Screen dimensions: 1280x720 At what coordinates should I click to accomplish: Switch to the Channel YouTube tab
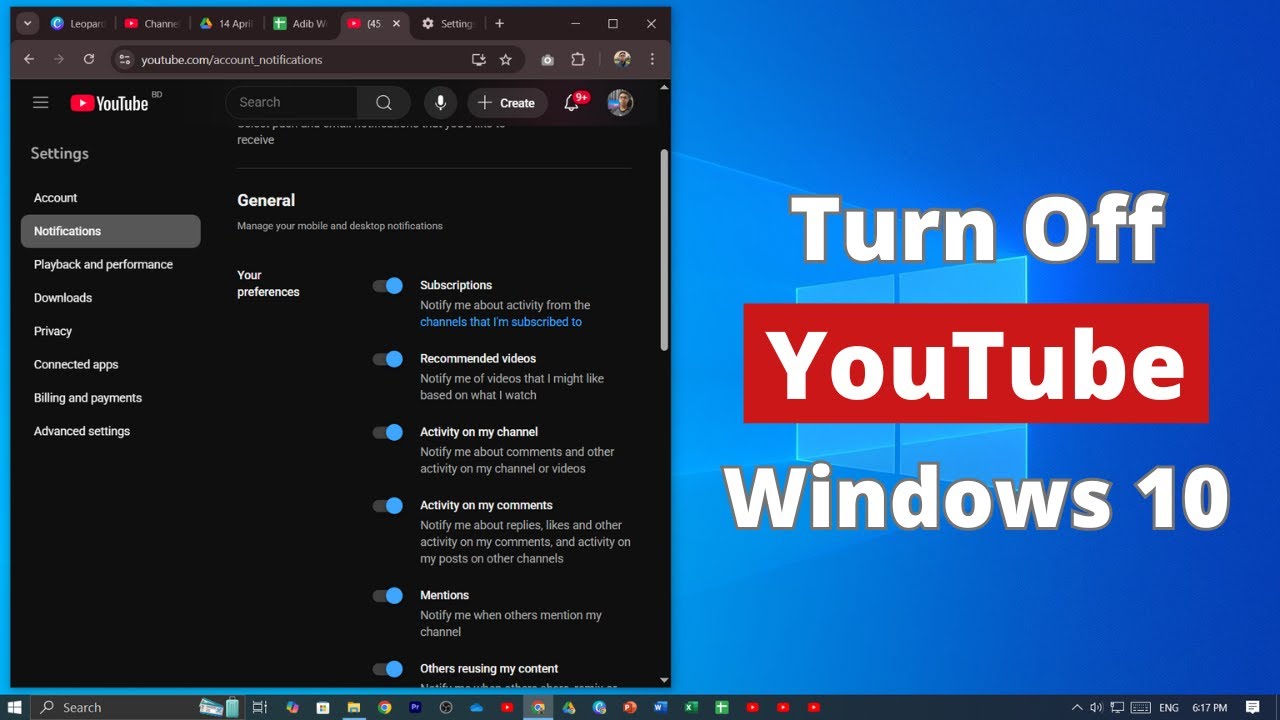pos(152,23)
